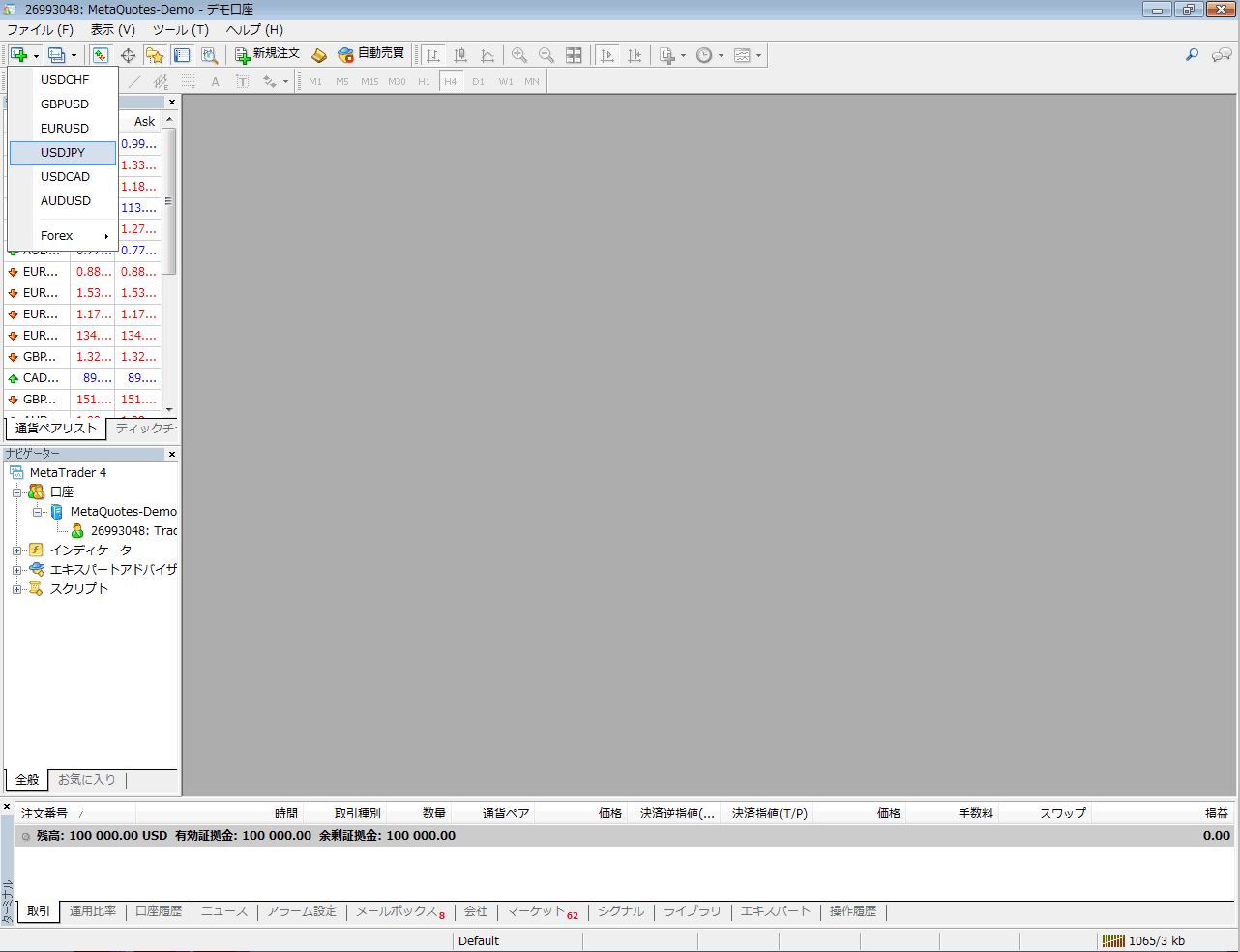Zoom in the chart with the magnifier plus icon
This screenshot has height=952, width=1240.
click(x=519, y=55)
